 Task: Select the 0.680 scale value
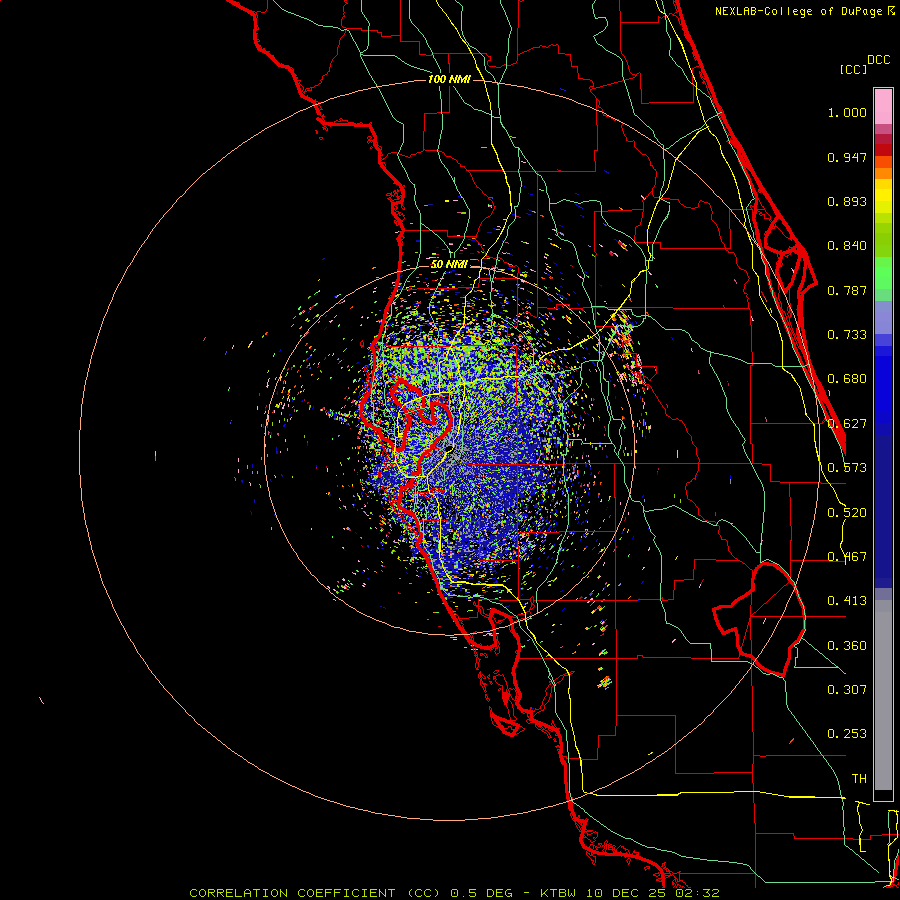847,379
